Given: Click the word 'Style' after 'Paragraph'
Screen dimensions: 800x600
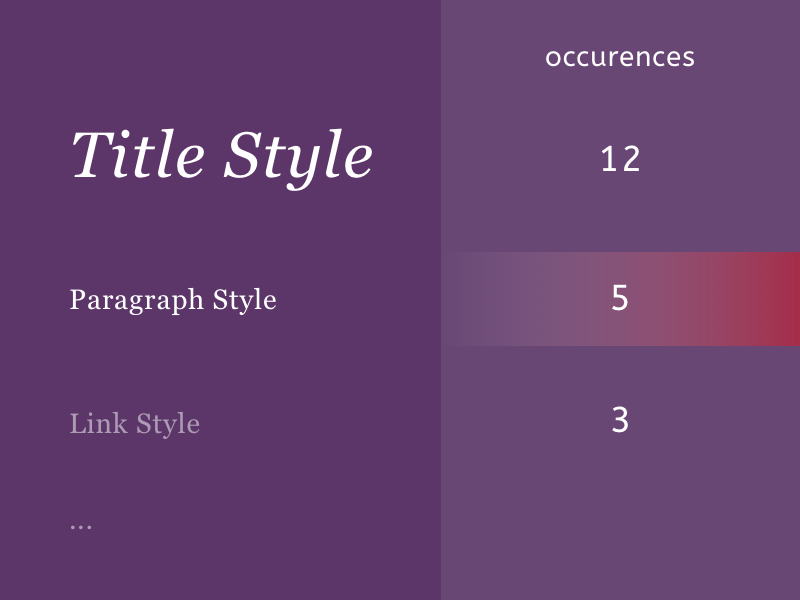Looking at the screenshot, I should 244,300.
